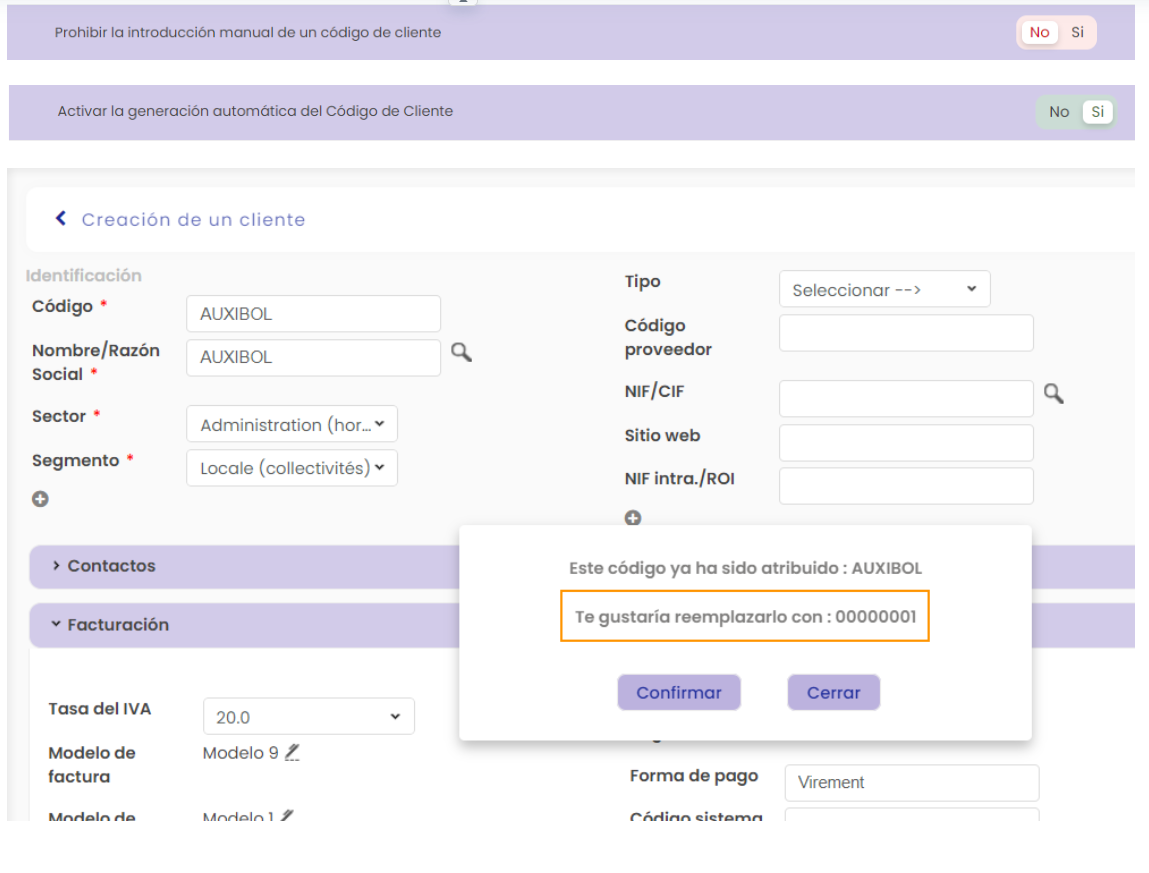1149x873 pixels.
Task: Open the Tasa del IVA dropdown
Action: (x=308, y=717)
